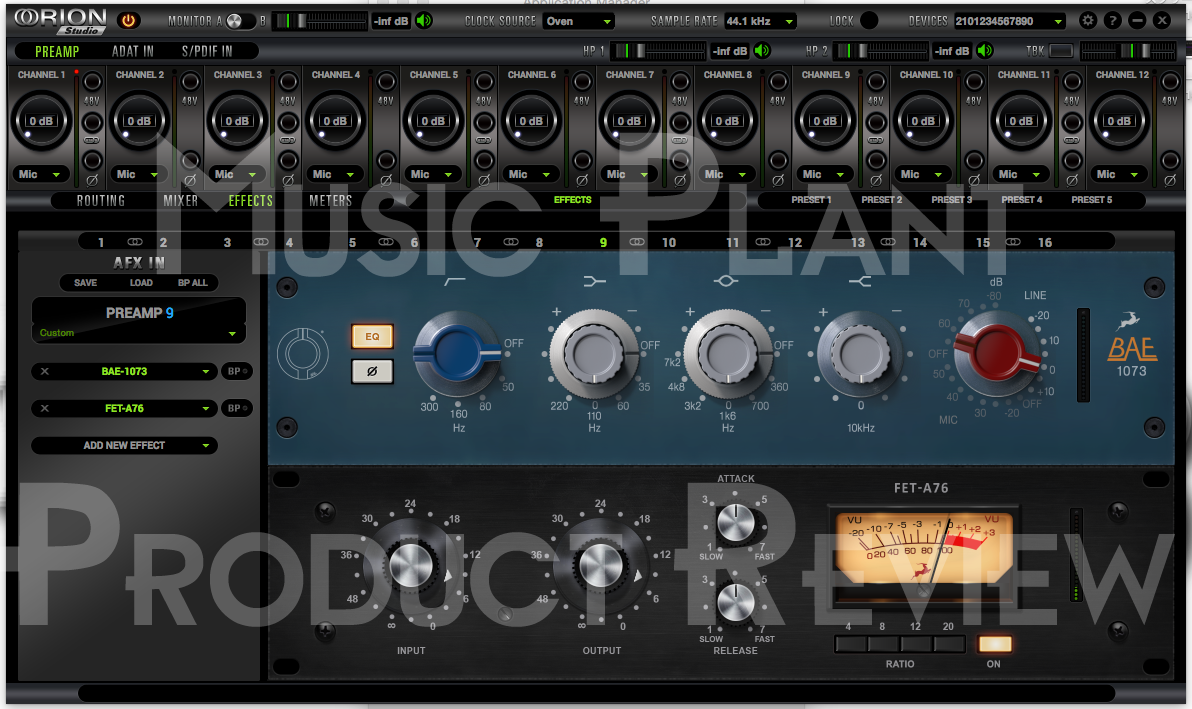Screen dimensions: 1192x709
Task: Click the red gain knob on the BAE 1073
Action: (x=997, y=352)
